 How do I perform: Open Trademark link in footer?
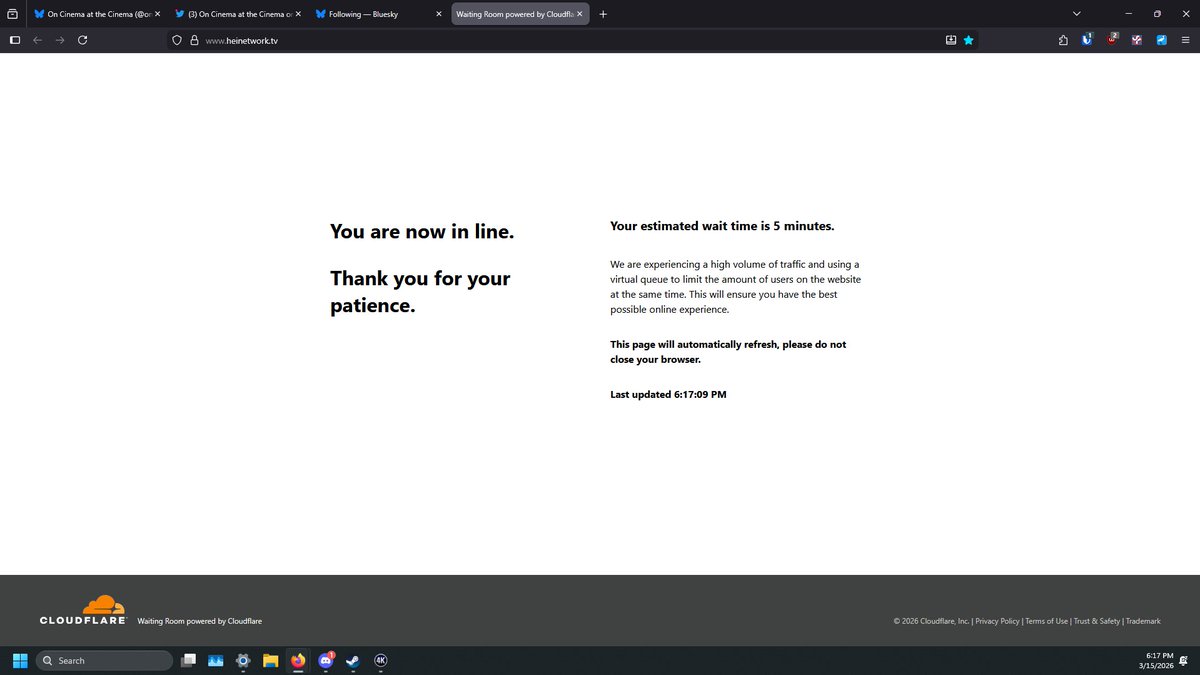tap(1142, 621)
